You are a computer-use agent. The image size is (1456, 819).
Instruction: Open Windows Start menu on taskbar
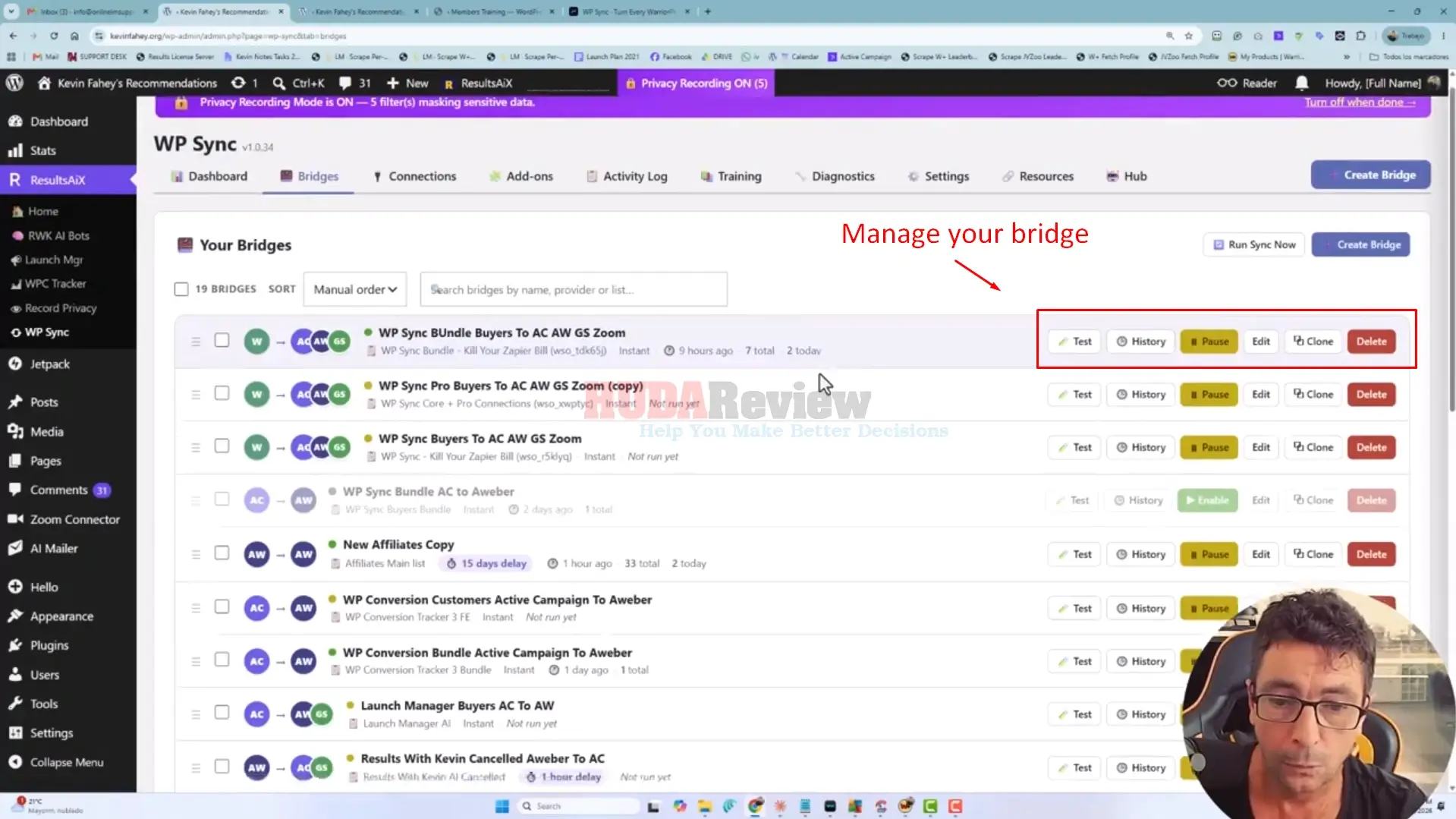(502, 806)
